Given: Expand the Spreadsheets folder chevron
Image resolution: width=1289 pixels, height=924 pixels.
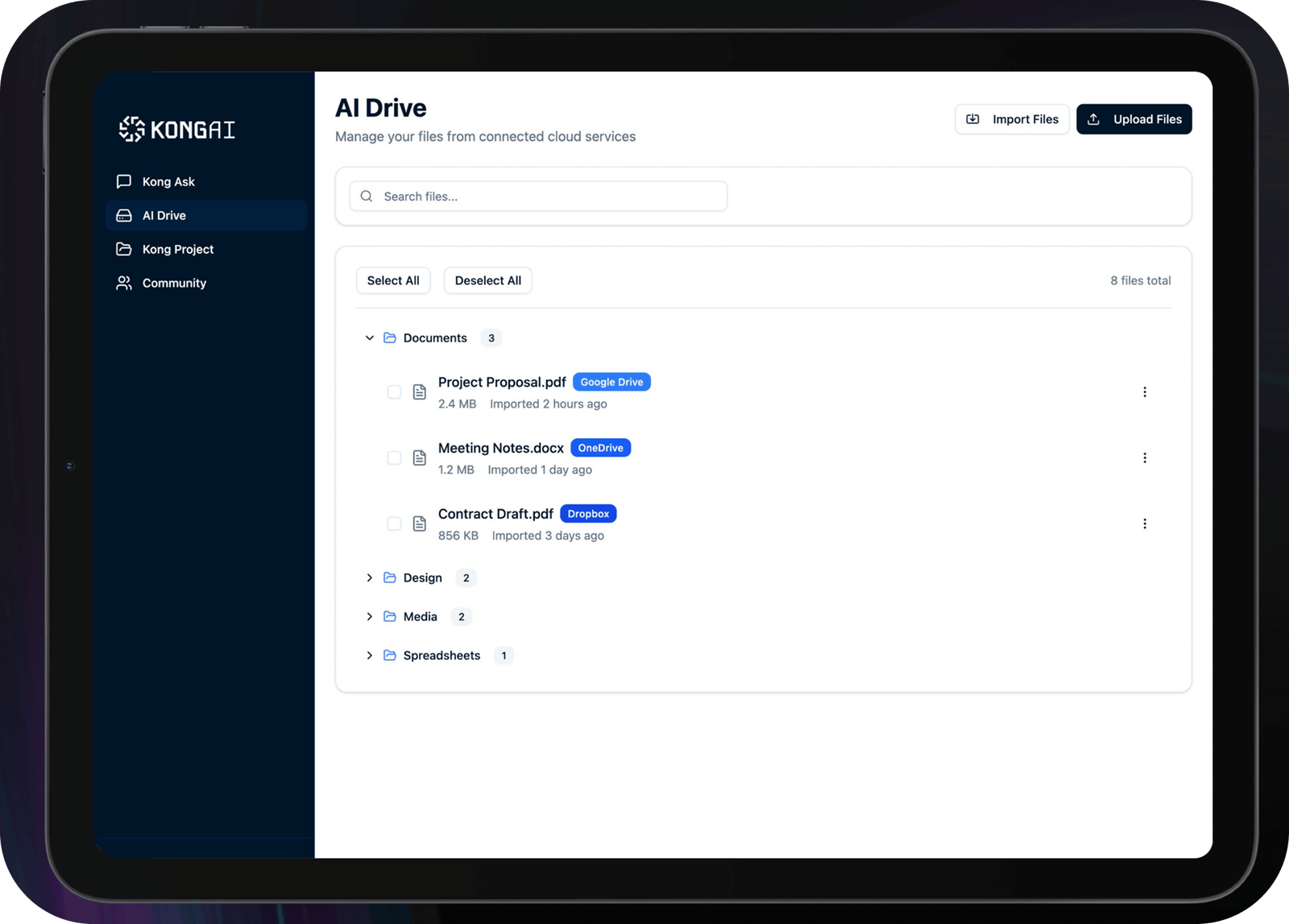Looking at the screenshot, I should (370, 656).
